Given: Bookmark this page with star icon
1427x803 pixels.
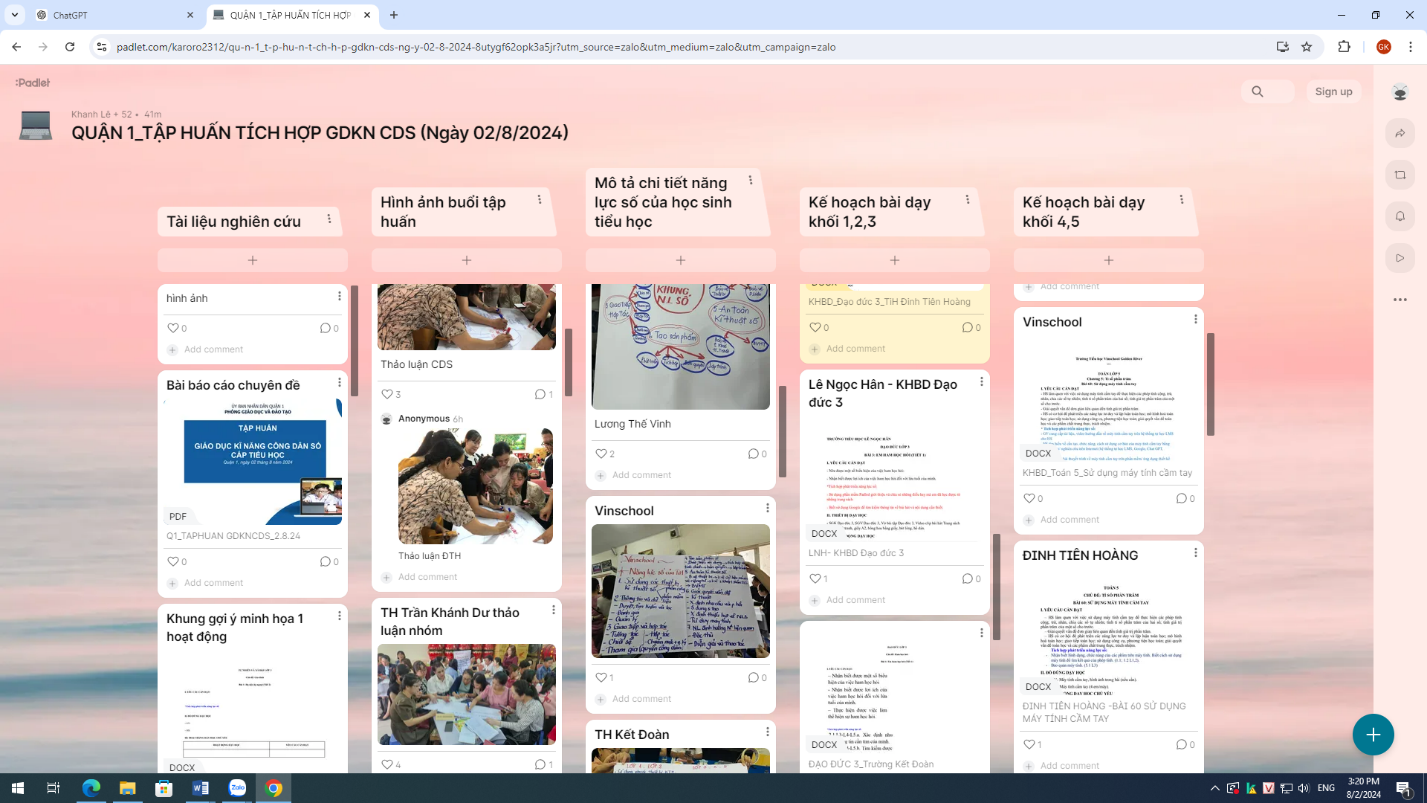Looking at the screenshot, I should pyautogui.click(x=1306, y=46).
